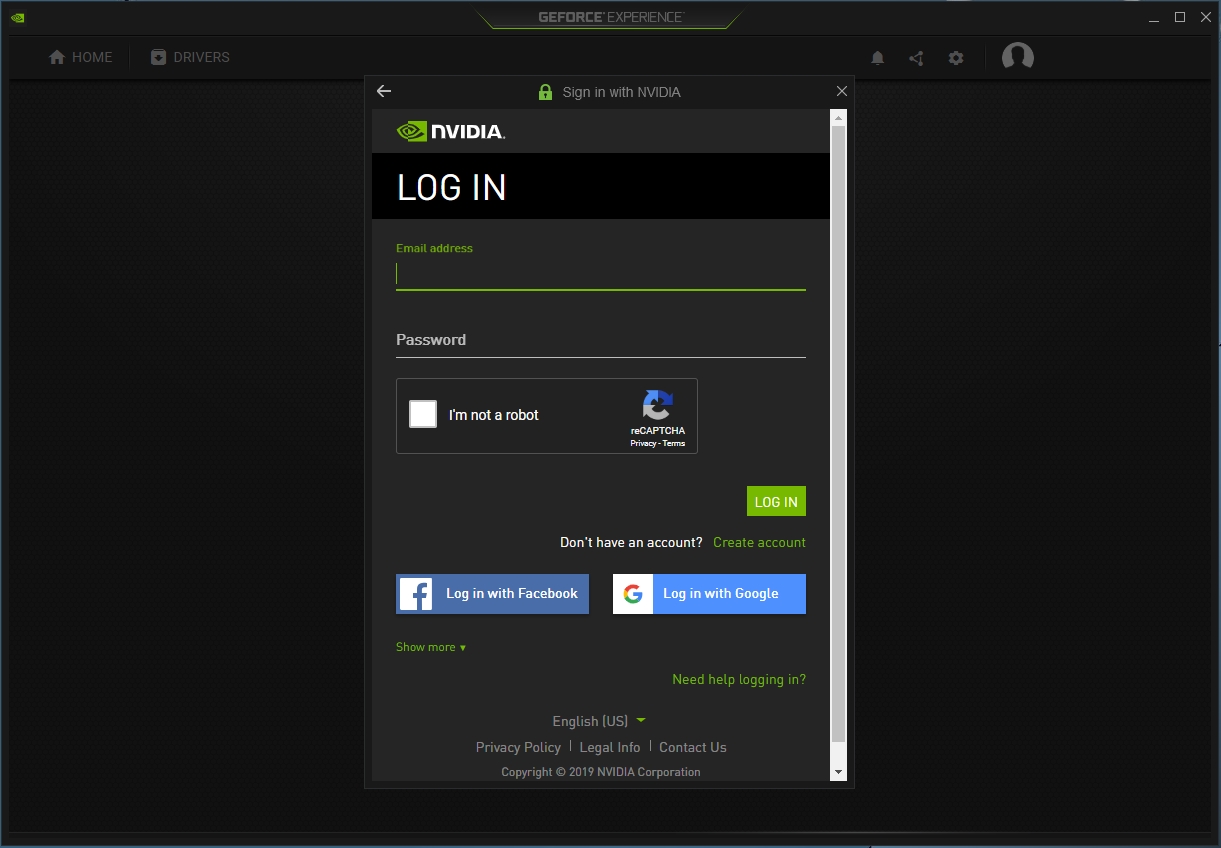Click the green LOG IN button
1221x848 pixels.
coord(776,502)
